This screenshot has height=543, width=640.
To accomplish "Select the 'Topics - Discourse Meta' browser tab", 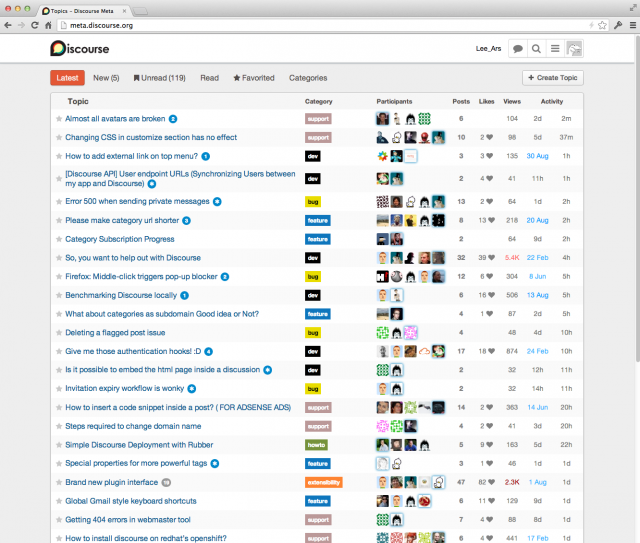I will tap(84, 11).
